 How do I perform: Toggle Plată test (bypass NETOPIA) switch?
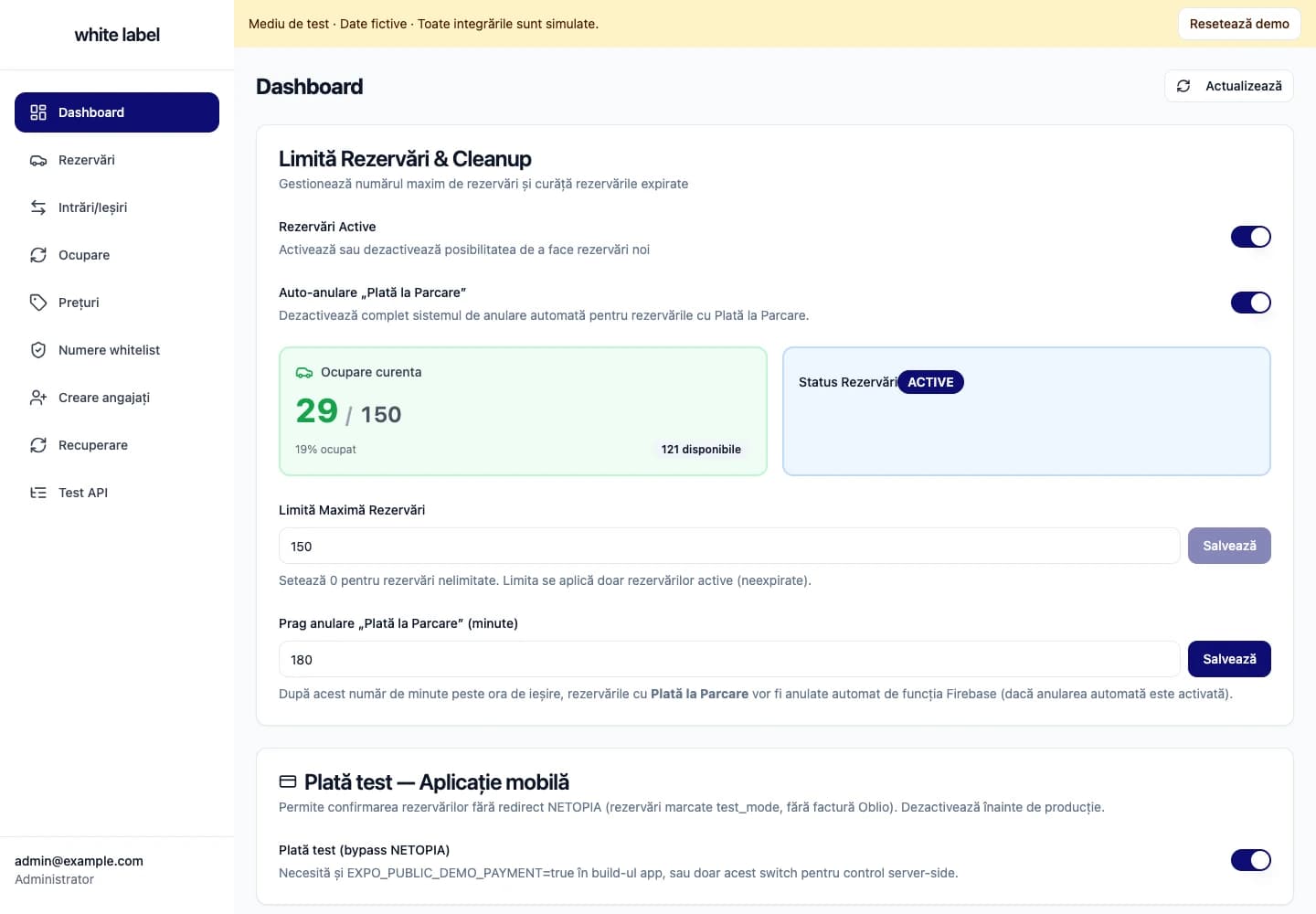(x=1250, y=860)
